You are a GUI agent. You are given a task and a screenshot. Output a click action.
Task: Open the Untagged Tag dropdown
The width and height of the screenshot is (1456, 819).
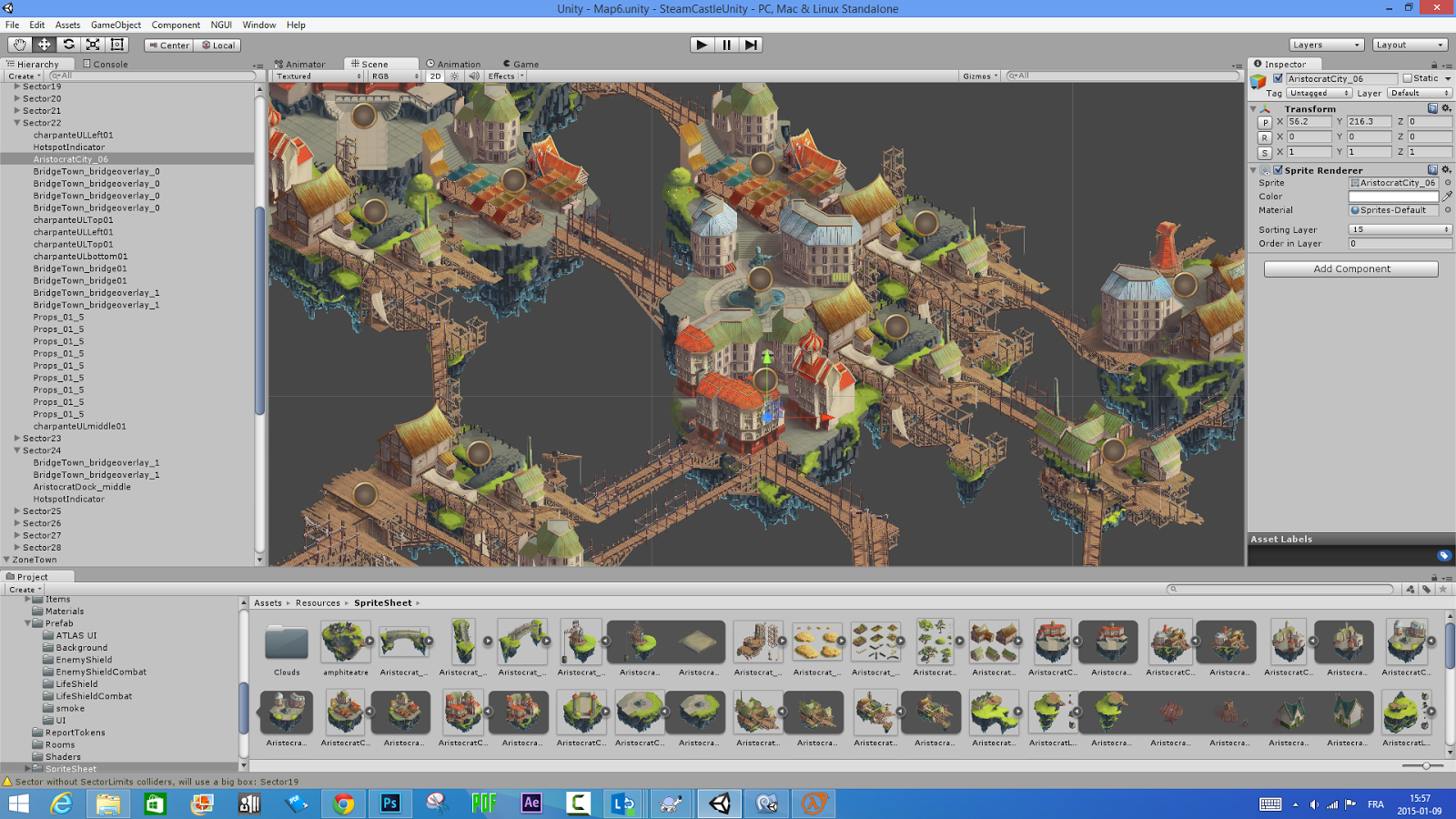click(1319, 94)
